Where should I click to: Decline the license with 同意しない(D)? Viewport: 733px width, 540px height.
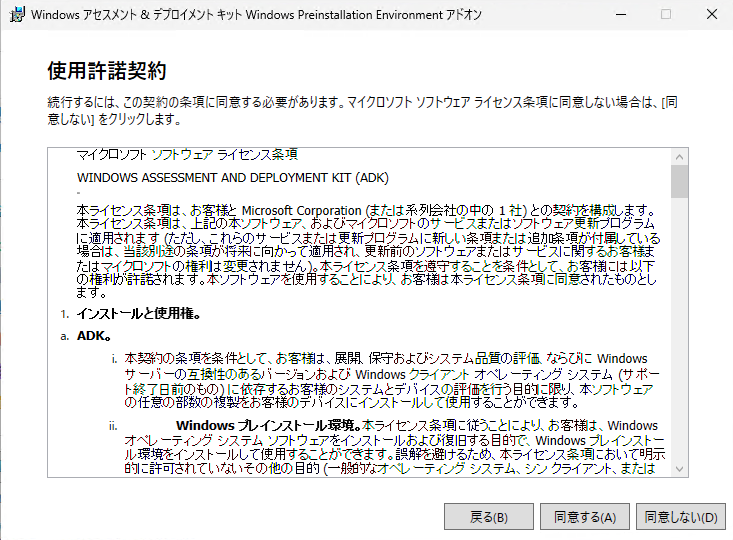[681, 517]
